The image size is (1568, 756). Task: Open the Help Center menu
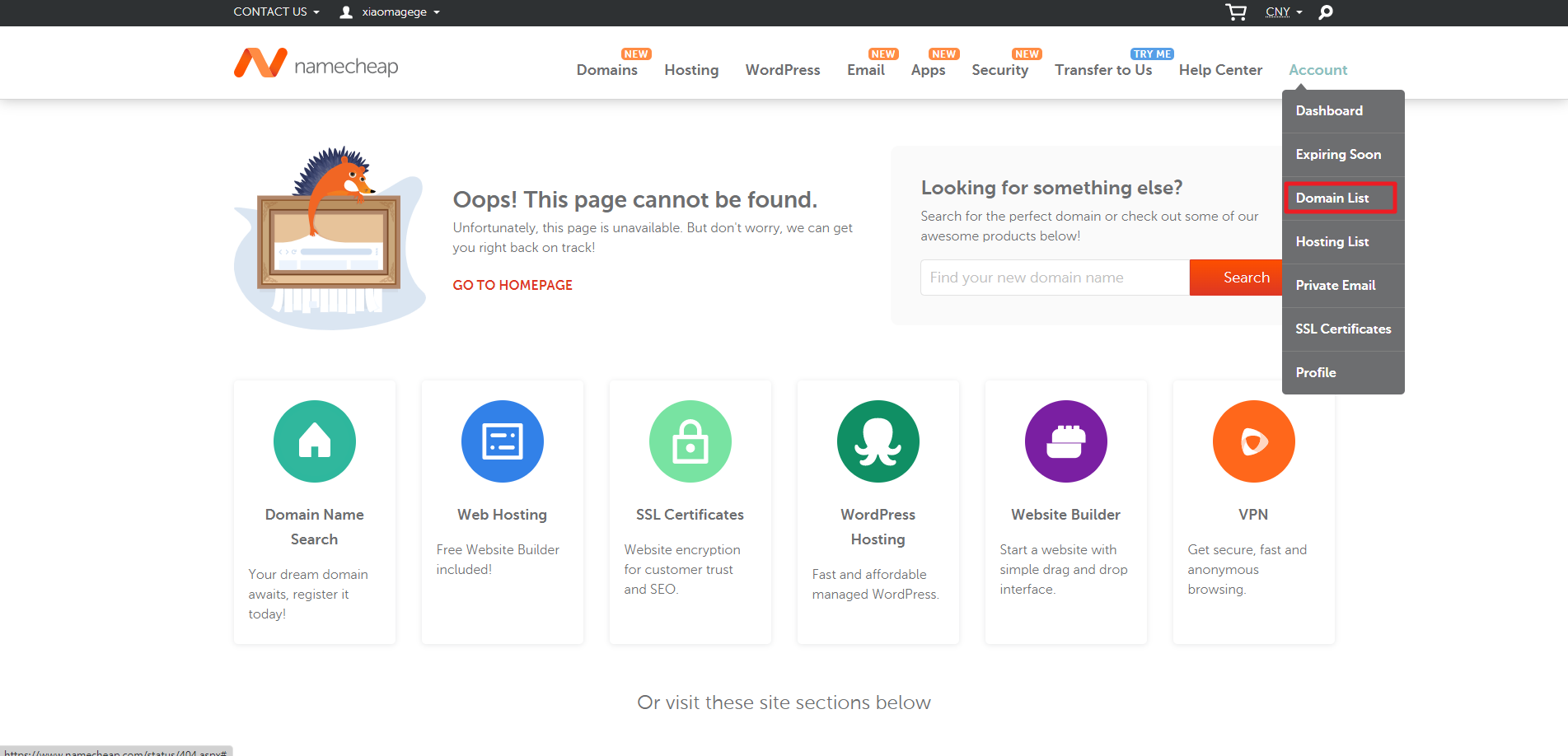click(x=1220, y=71)
